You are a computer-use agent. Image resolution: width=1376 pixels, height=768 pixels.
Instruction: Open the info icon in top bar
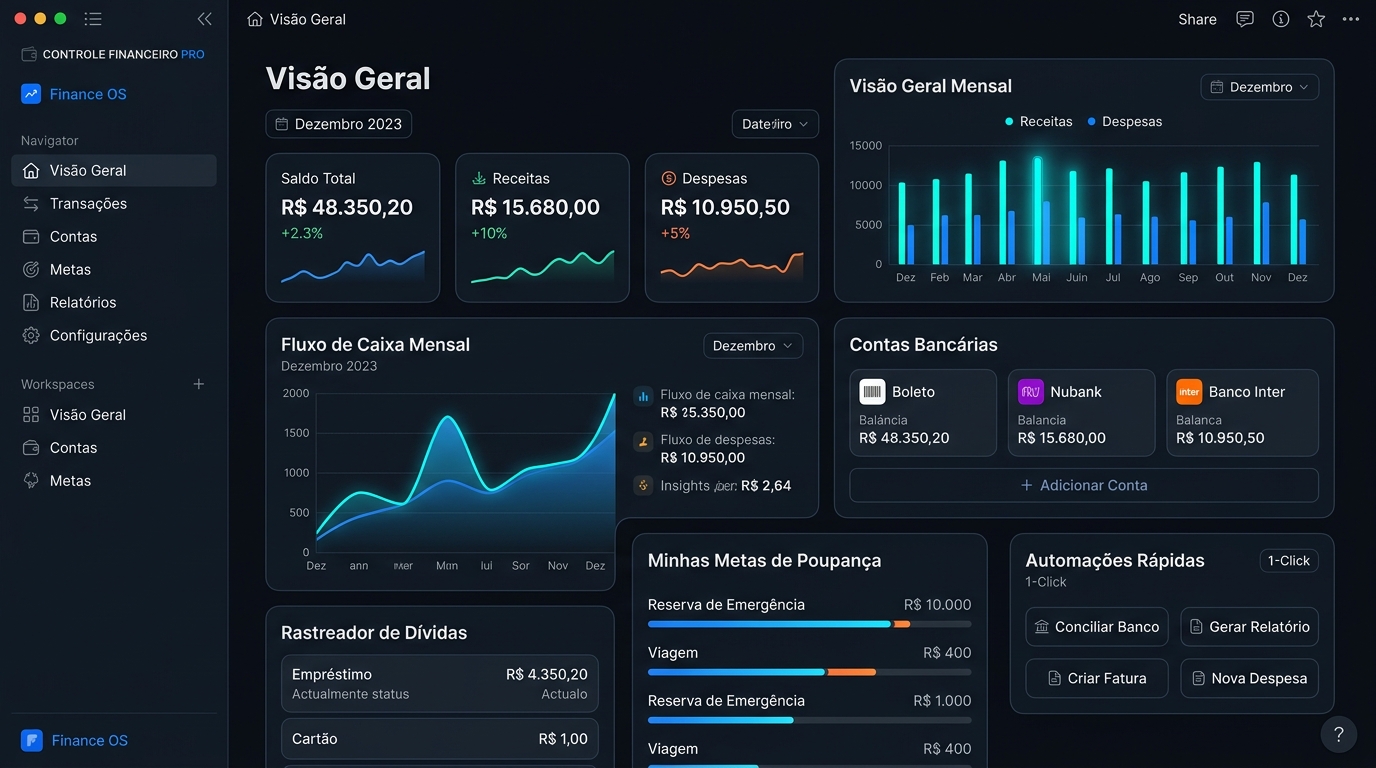click(1281, 19)
